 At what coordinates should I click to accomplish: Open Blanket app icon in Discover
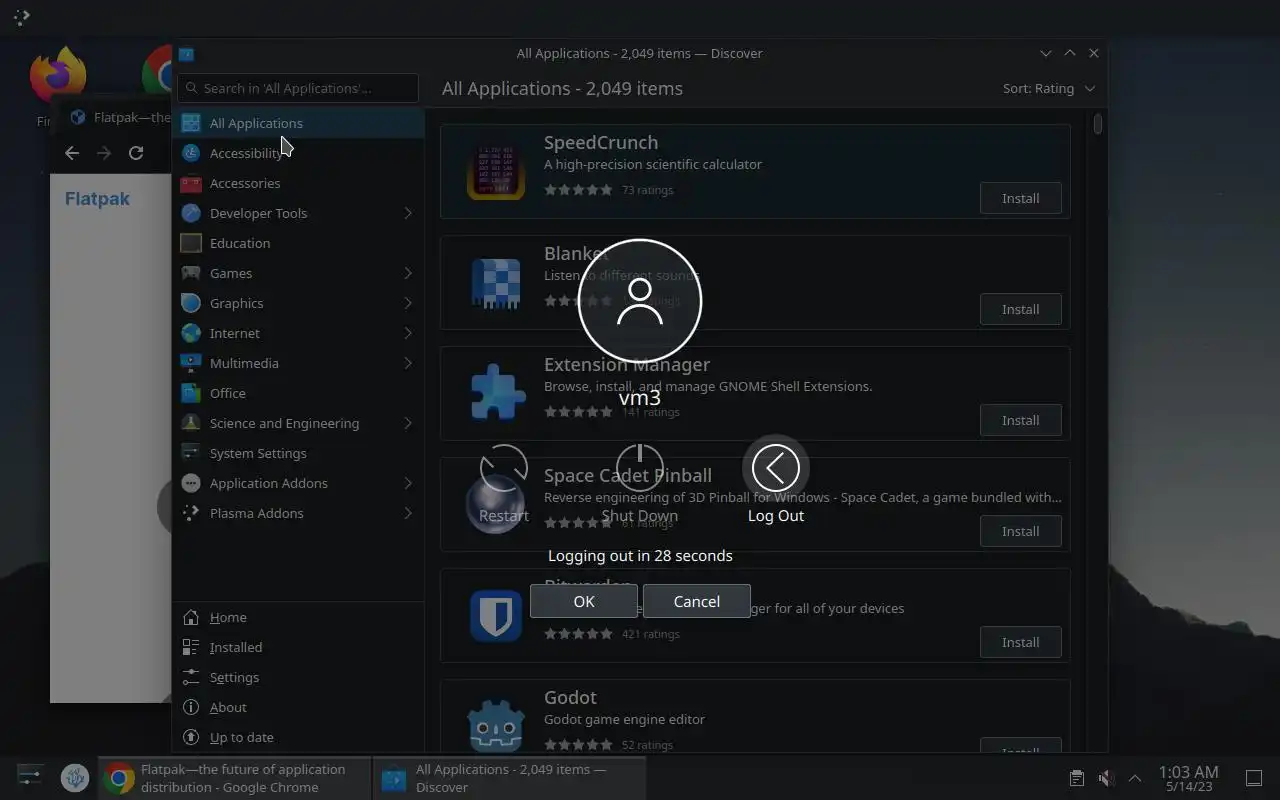click(496, 282)
